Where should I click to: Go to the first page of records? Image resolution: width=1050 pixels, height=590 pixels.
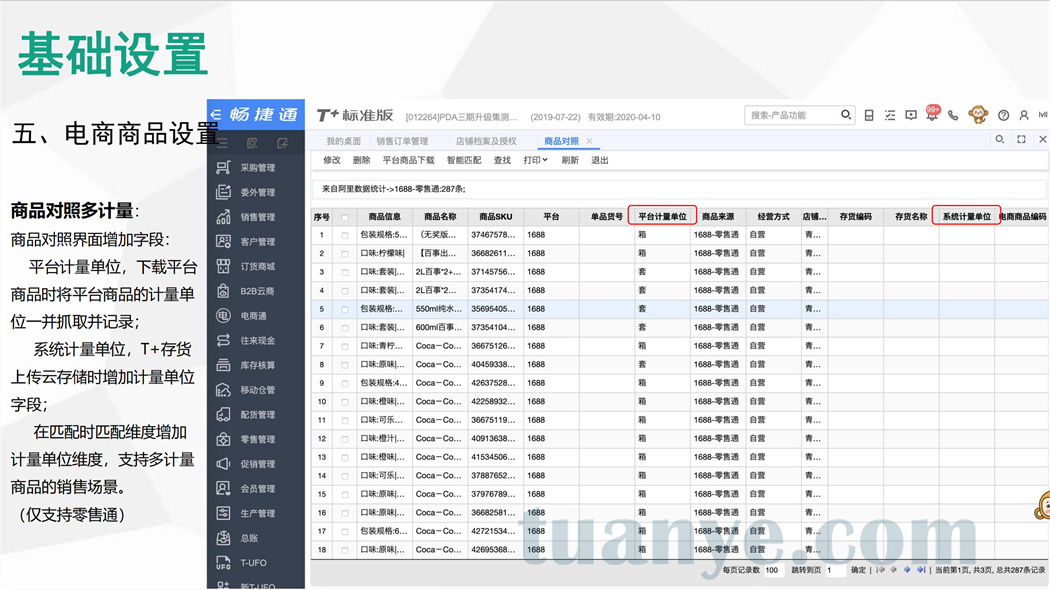881,570
